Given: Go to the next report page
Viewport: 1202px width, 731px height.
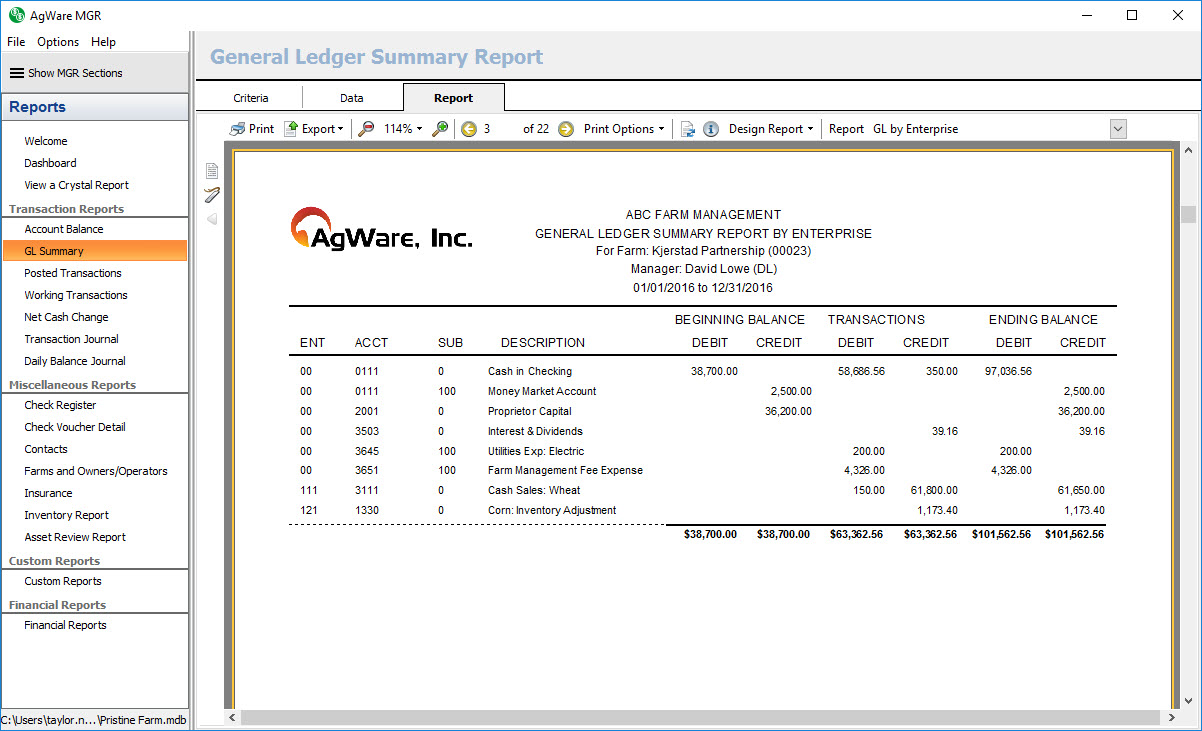Looking at the screenshot, I should (566, 129).
